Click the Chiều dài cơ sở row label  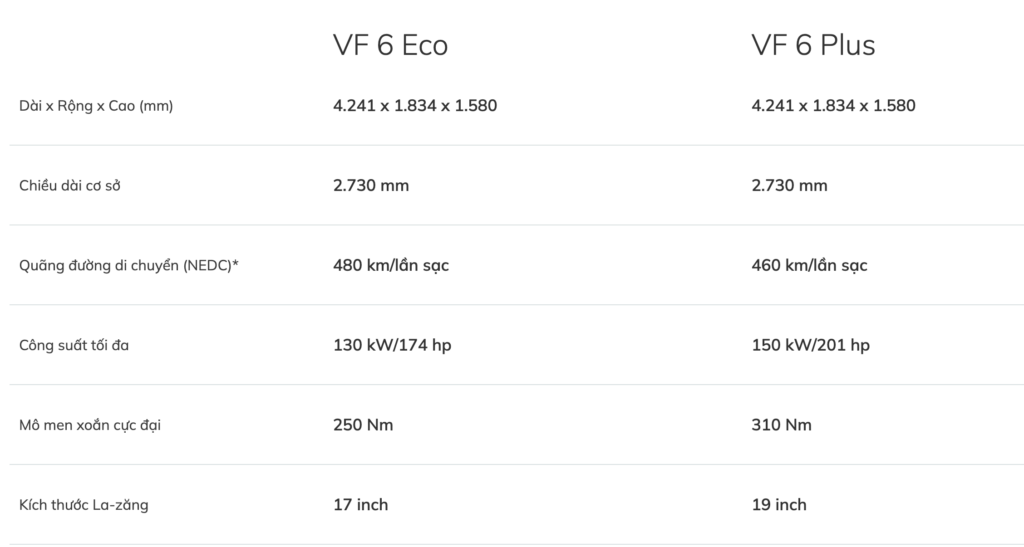(73, 186)
